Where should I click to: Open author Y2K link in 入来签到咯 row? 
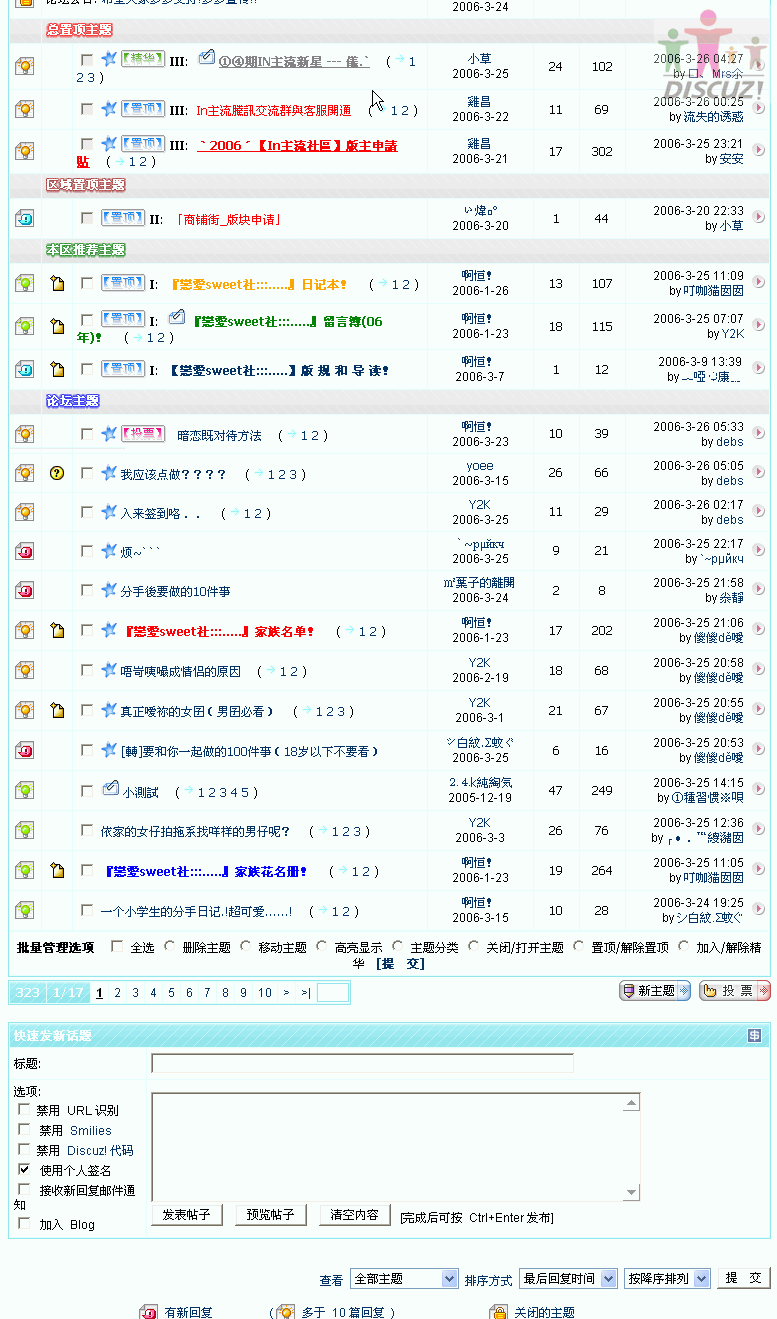point(479,505)
